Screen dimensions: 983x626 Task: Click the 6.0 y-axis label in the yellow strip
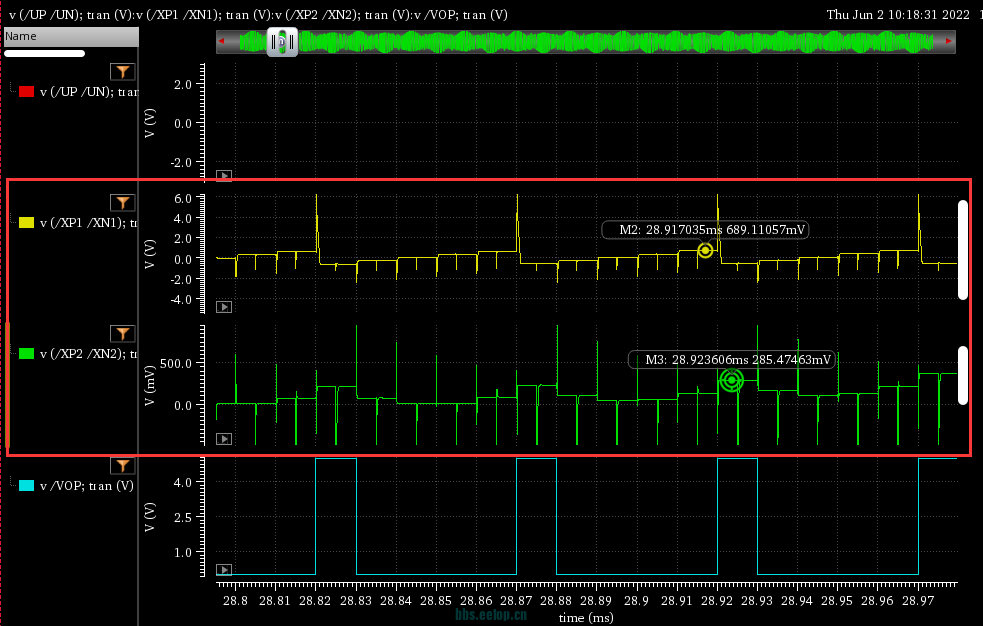182,199
